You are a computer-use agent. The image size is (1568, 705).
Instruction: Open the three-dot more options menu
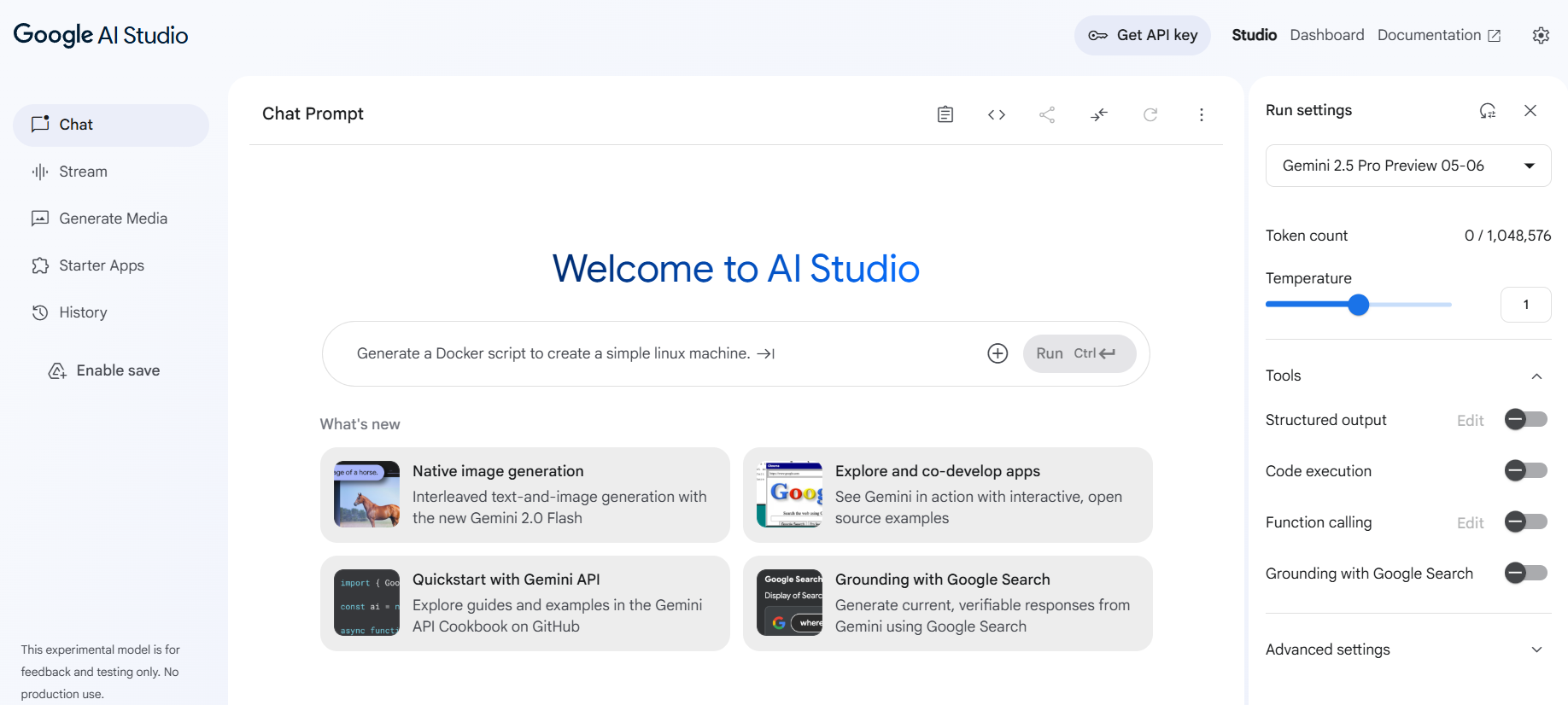(1201, 114)
